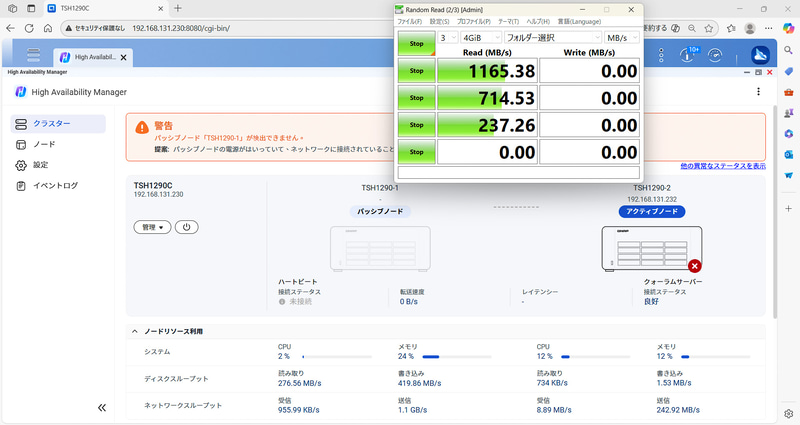Image resolution: width=800 pixels, height=425 pixels.
Task: Click the All Stop button in CrystalDiskMark
Action: pos(416,44)
